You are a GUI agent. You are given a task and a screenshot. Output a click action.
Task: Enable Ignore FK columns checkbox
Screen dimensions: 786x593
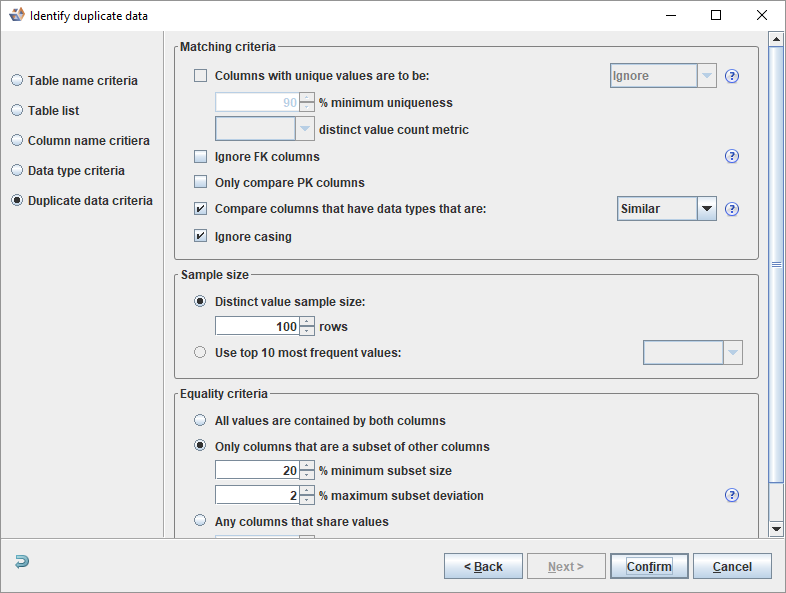pyautogui.click(x=201, y=157)
